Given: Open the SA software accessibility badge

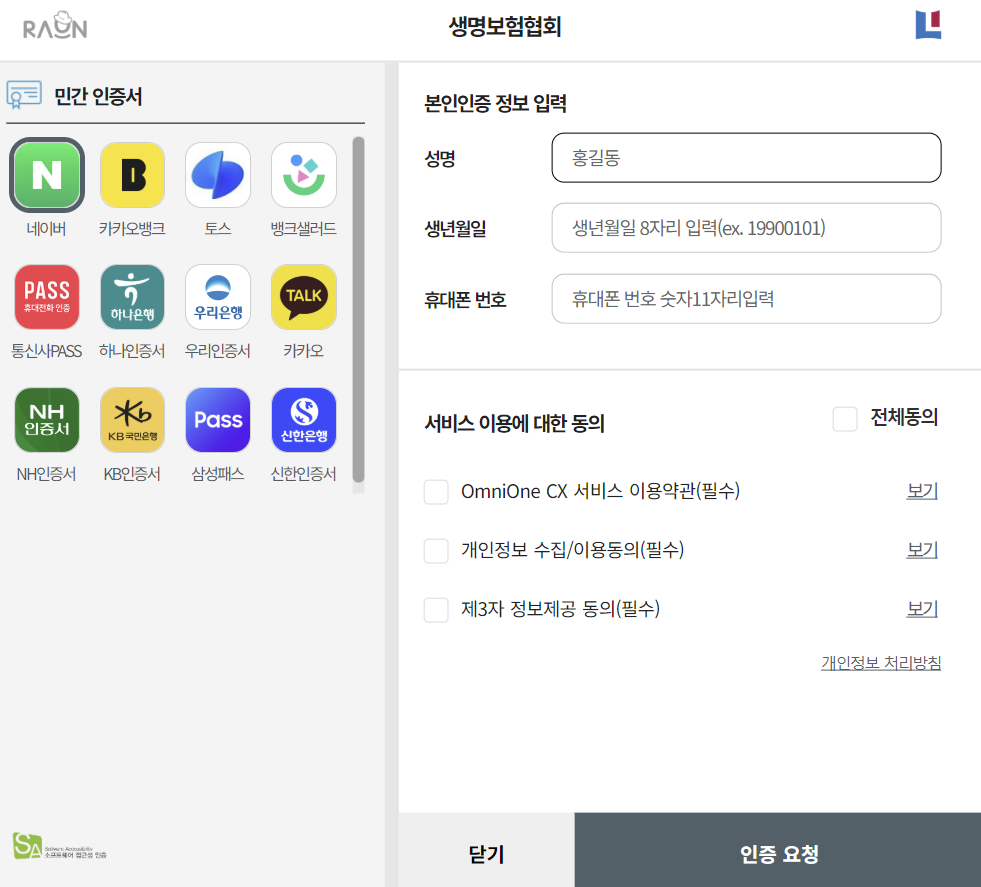Looking at the screenshot, I should pyautogui.click(x=59, y=846).
